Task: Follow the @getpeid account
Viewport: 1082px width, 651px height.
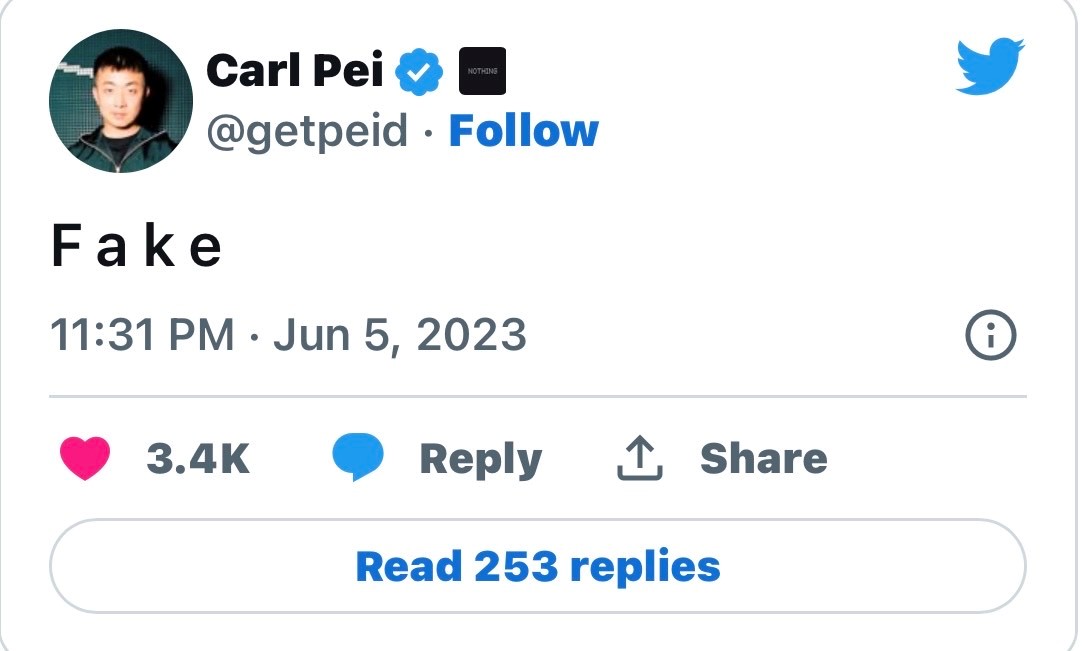Action: (523, 131)
